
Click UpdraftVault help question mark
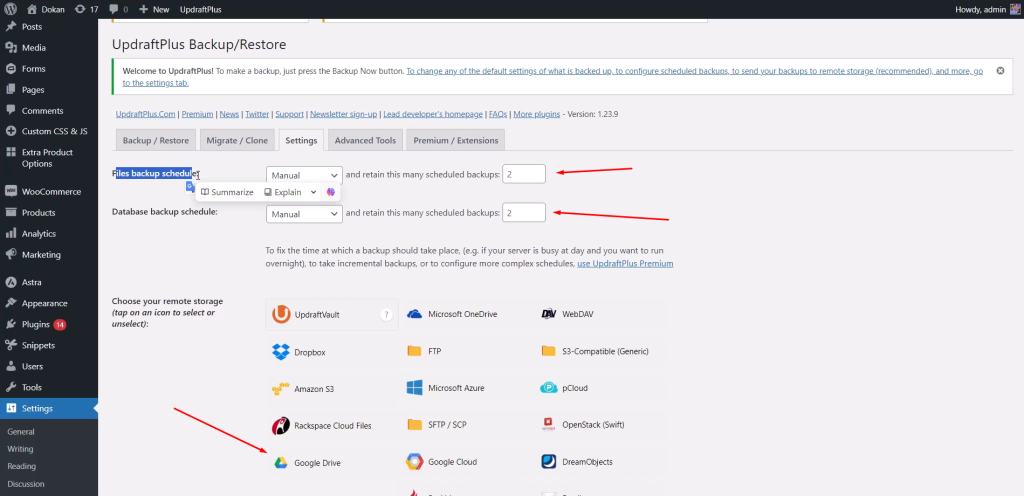point(386,315)
